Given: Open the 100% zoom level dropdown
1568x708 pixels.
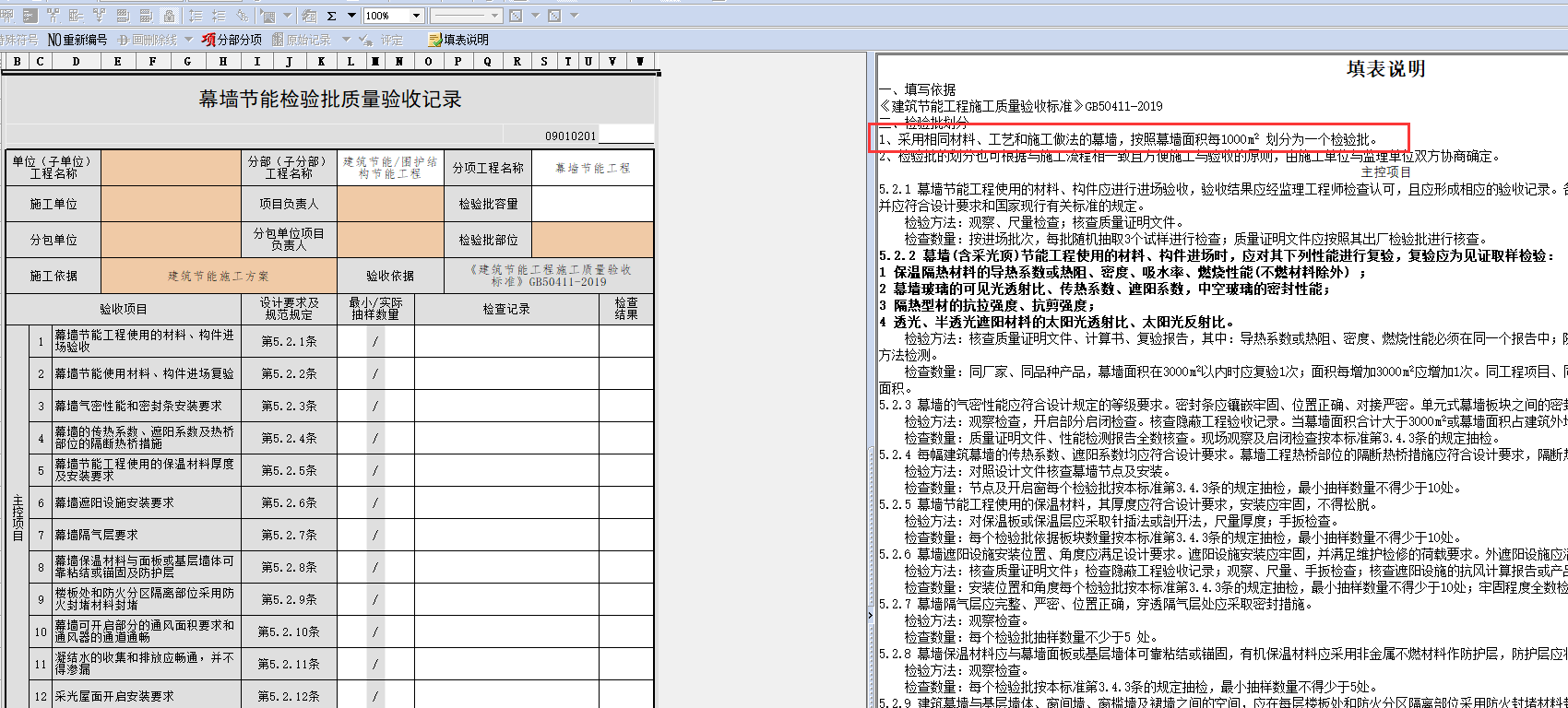Looking at the screenshot, I should coord(416,16).
